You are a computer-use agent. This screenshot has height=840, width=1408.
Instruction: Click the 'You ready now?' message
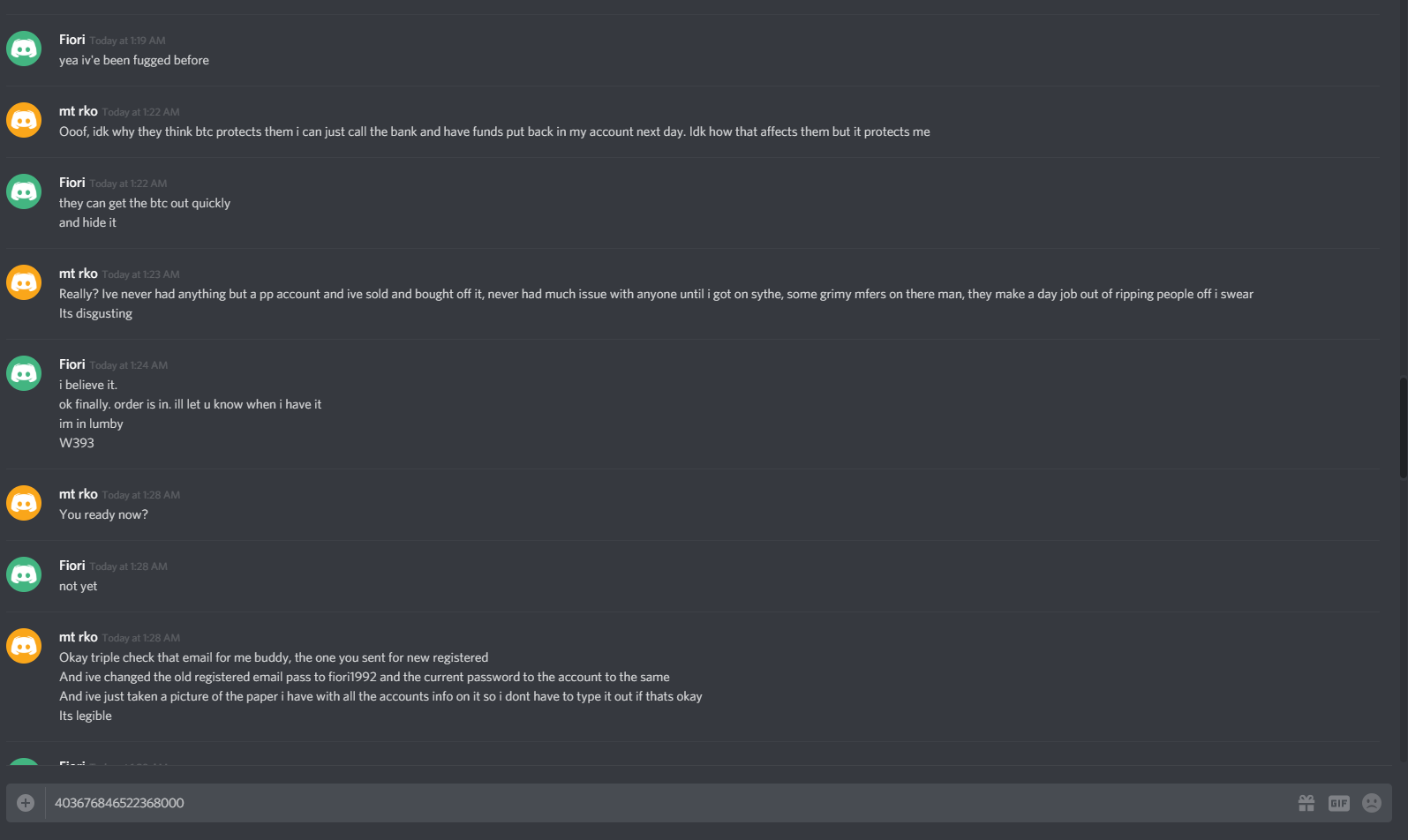(x=103, y=514)
